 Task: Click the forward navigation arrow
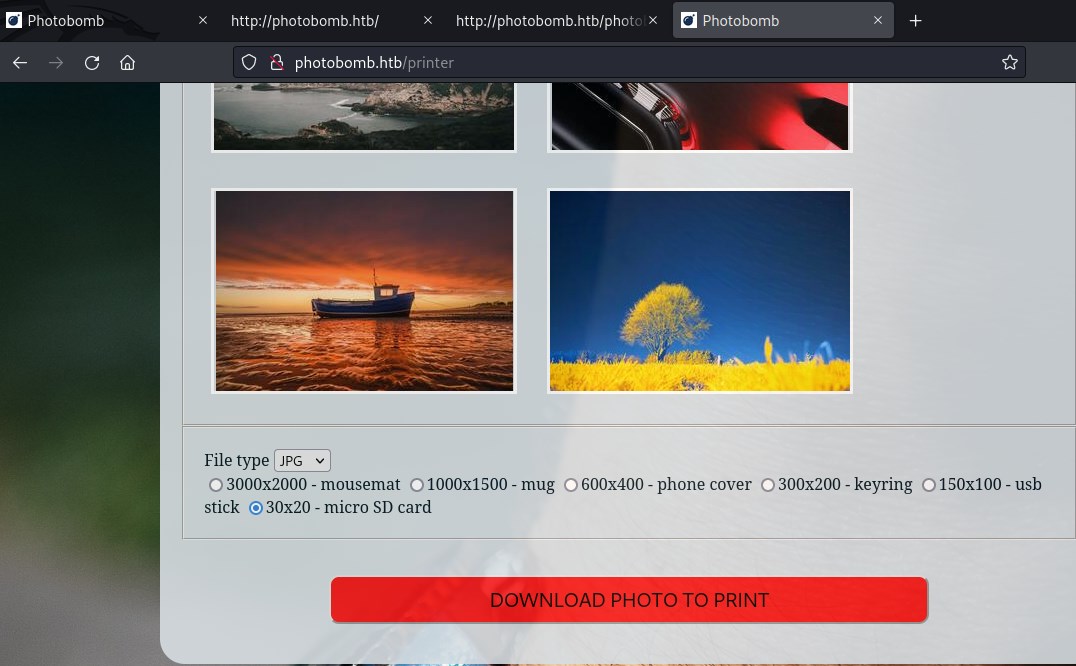coord(56,62)
